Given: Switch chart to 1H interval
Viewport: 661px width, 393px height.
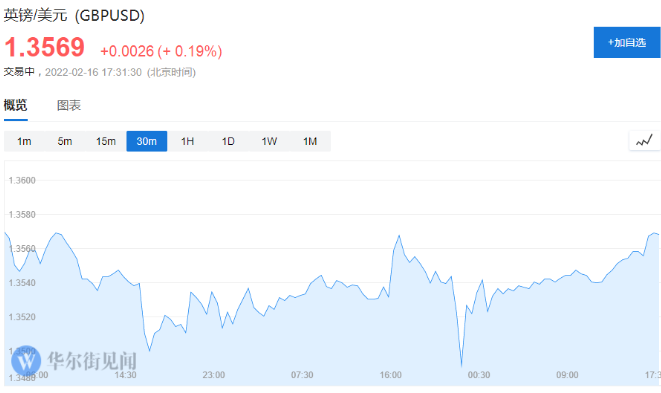Looking at the screenshot, I should (188, 141).
